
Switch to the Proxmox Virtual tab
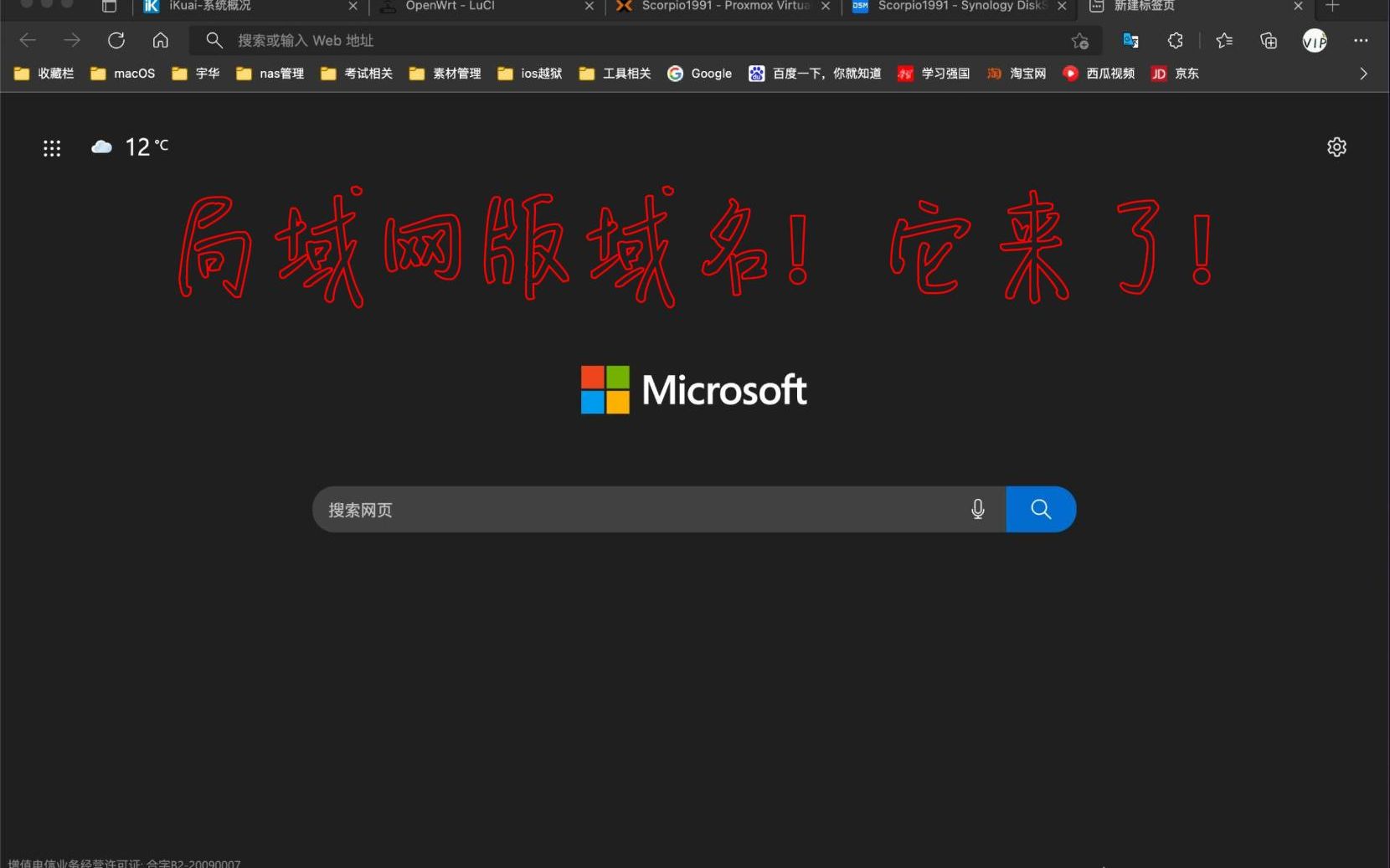coord(723,7)
